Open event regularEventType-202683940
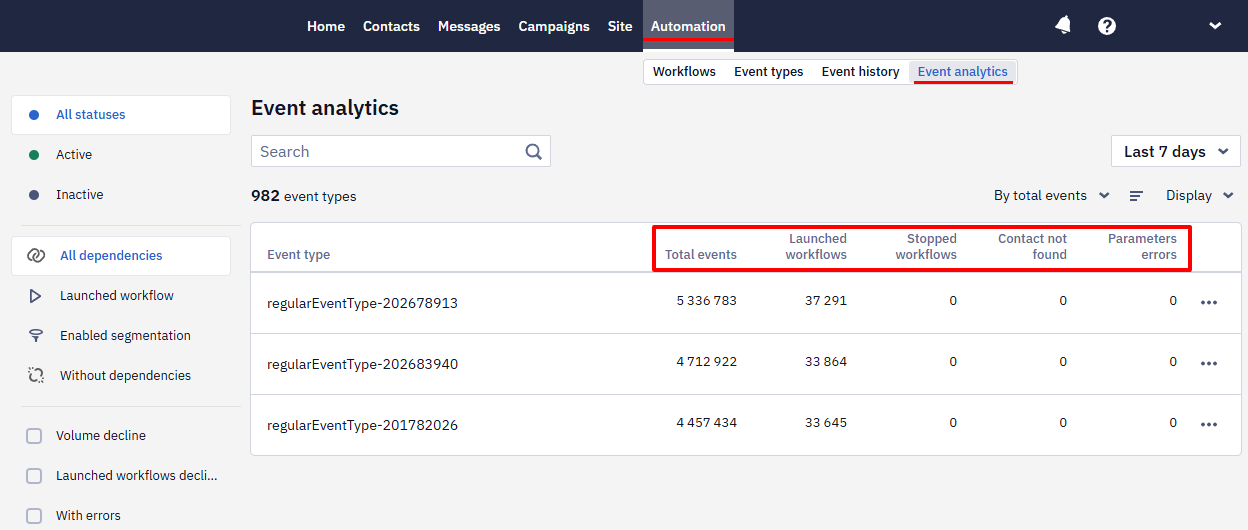This screenshot has height=530, width=1248. click(362, 364)
